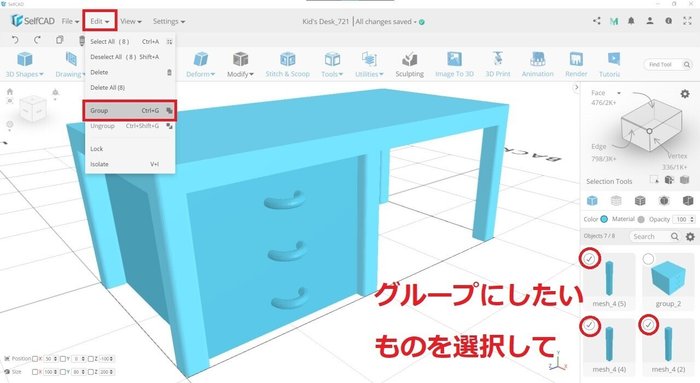The image size is (700, 383).
Task: Choose Delete All (8) menu entry
Action: (130, 87)
